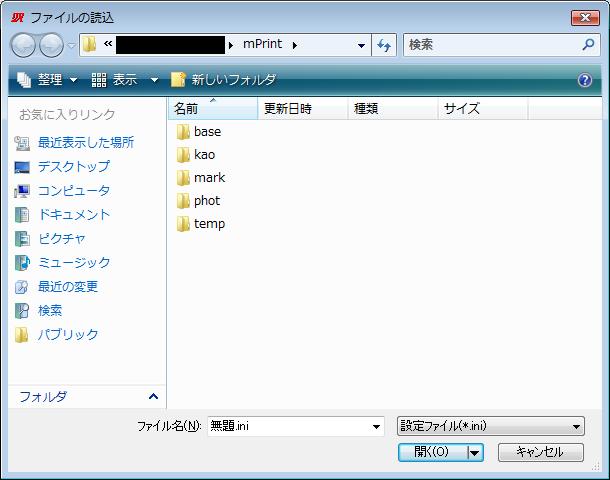Image resolution: width=610 pixels, height=480 pixels.
Task: Open デスクトップ in favorites links
Action: point(73,167)
